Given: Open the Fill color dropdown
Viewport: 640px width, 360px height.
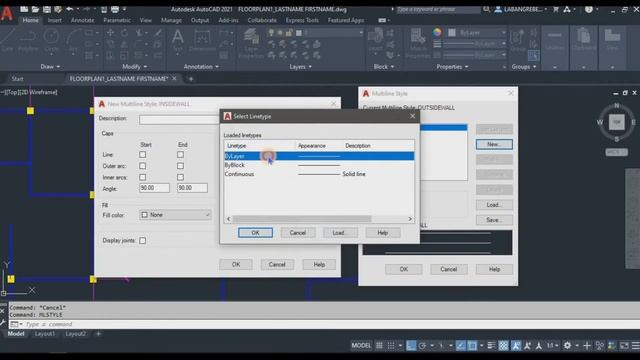Looking at the screenshot, I should pos(176,215).
